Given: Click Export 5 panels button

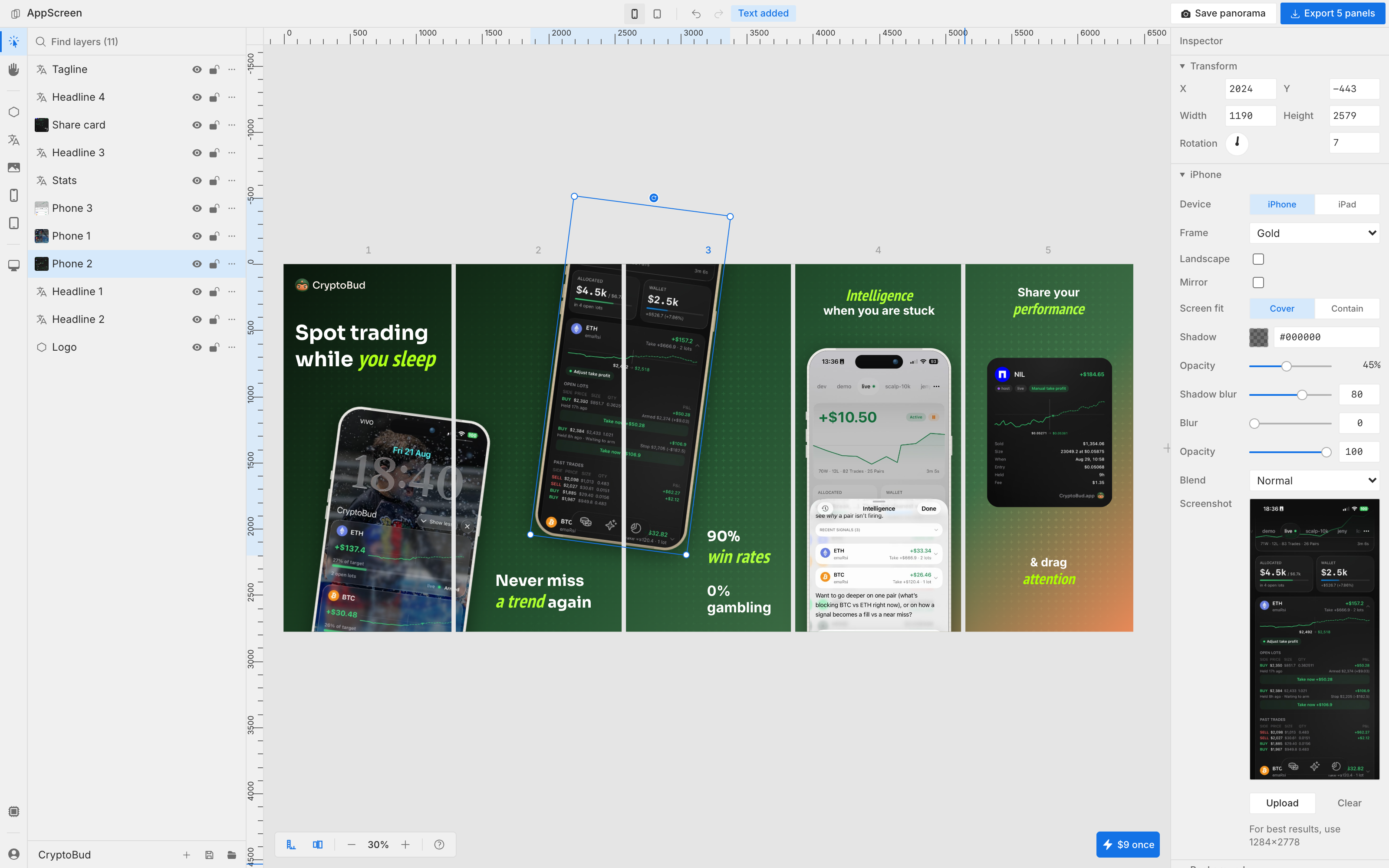Looking at the screenshot, I should pyautogui.click(x=1333, y=13).
